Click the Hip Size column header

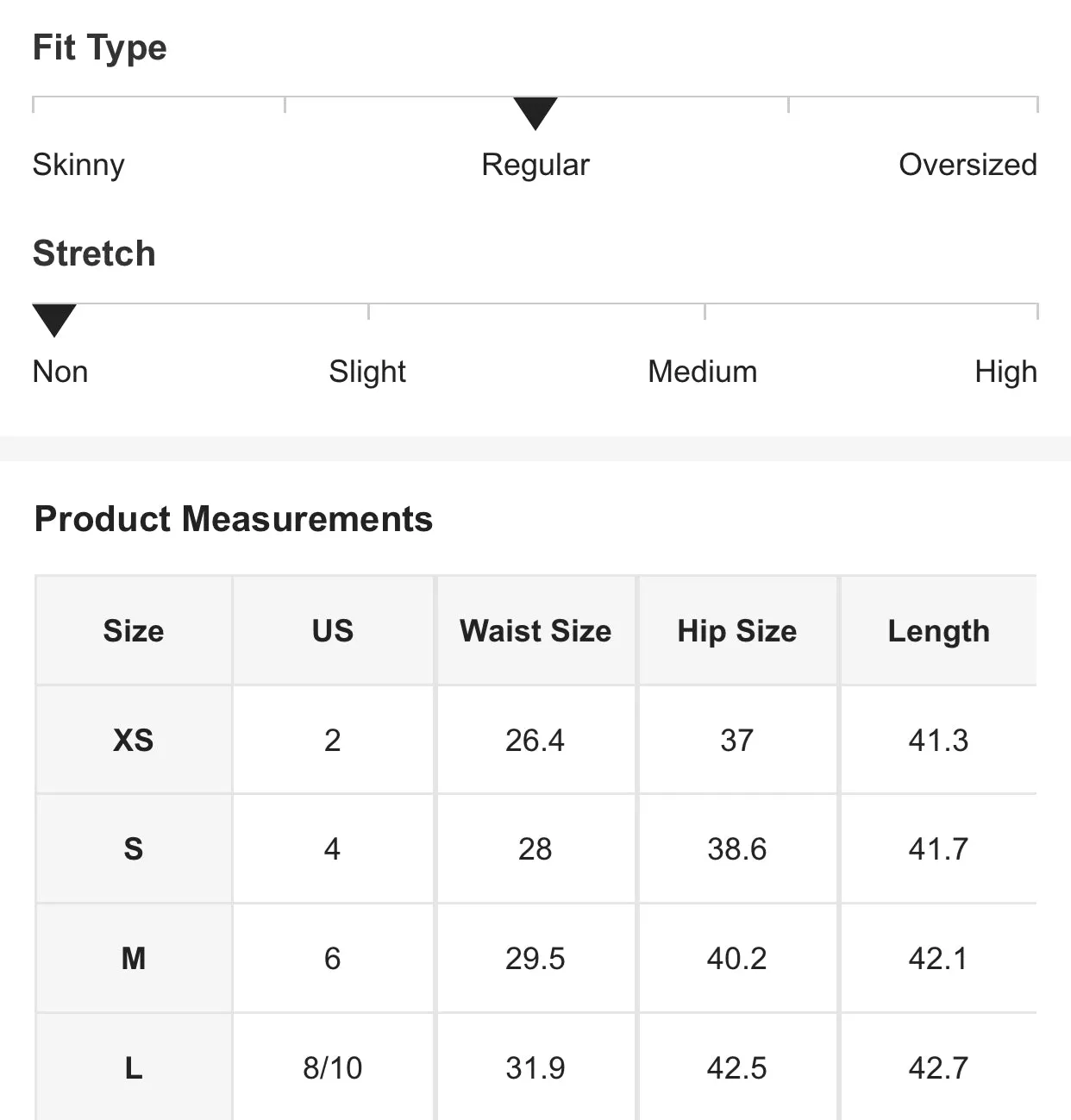click(737, 630)
